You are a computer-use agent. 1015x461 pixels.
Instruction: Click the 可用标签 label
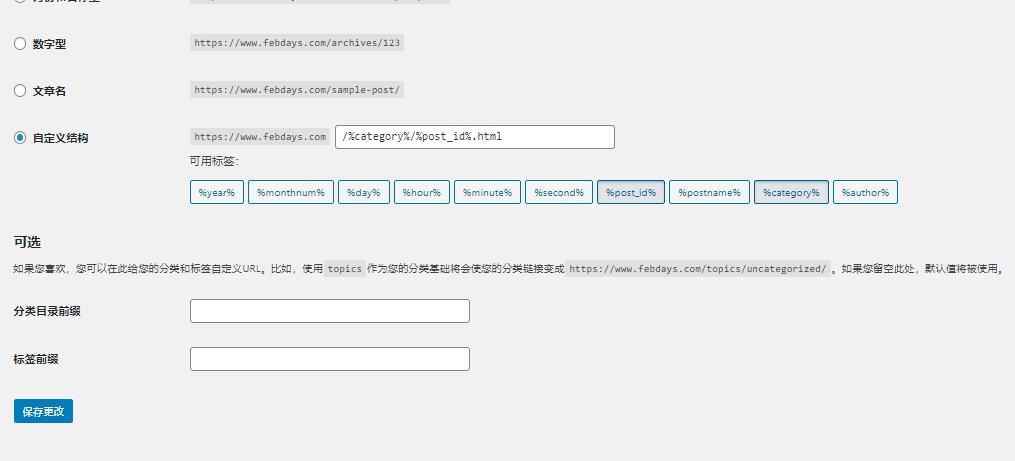pyautogui.click(x=214, y=161)
